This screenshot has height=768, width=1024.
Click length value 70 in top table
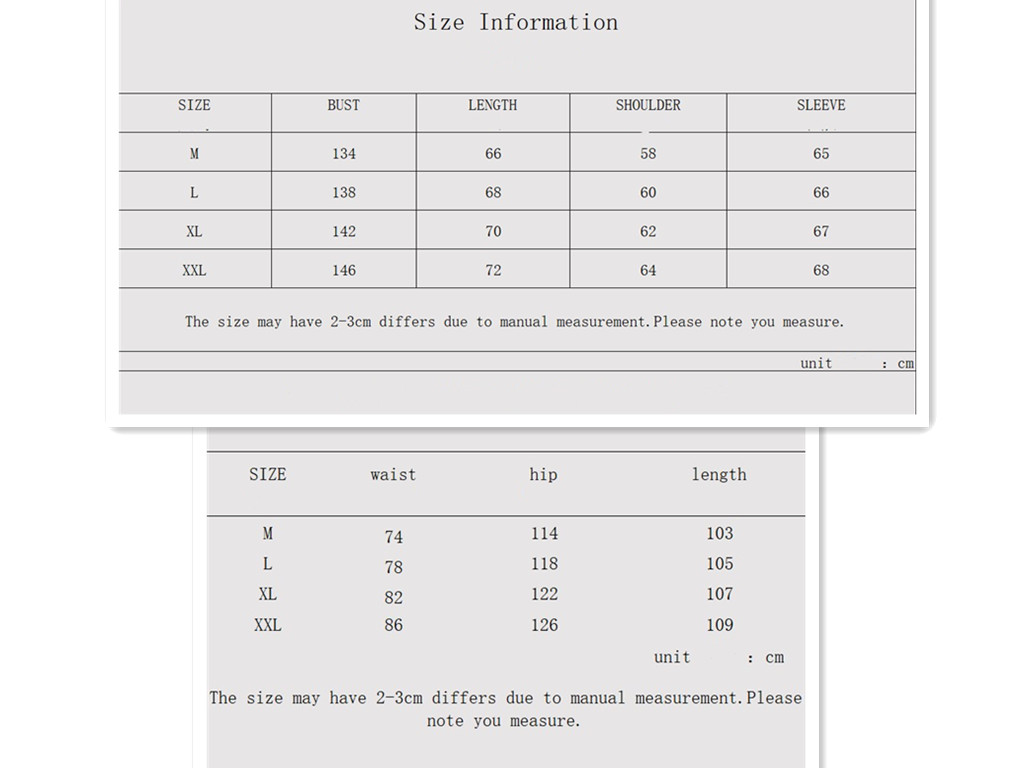493,232
